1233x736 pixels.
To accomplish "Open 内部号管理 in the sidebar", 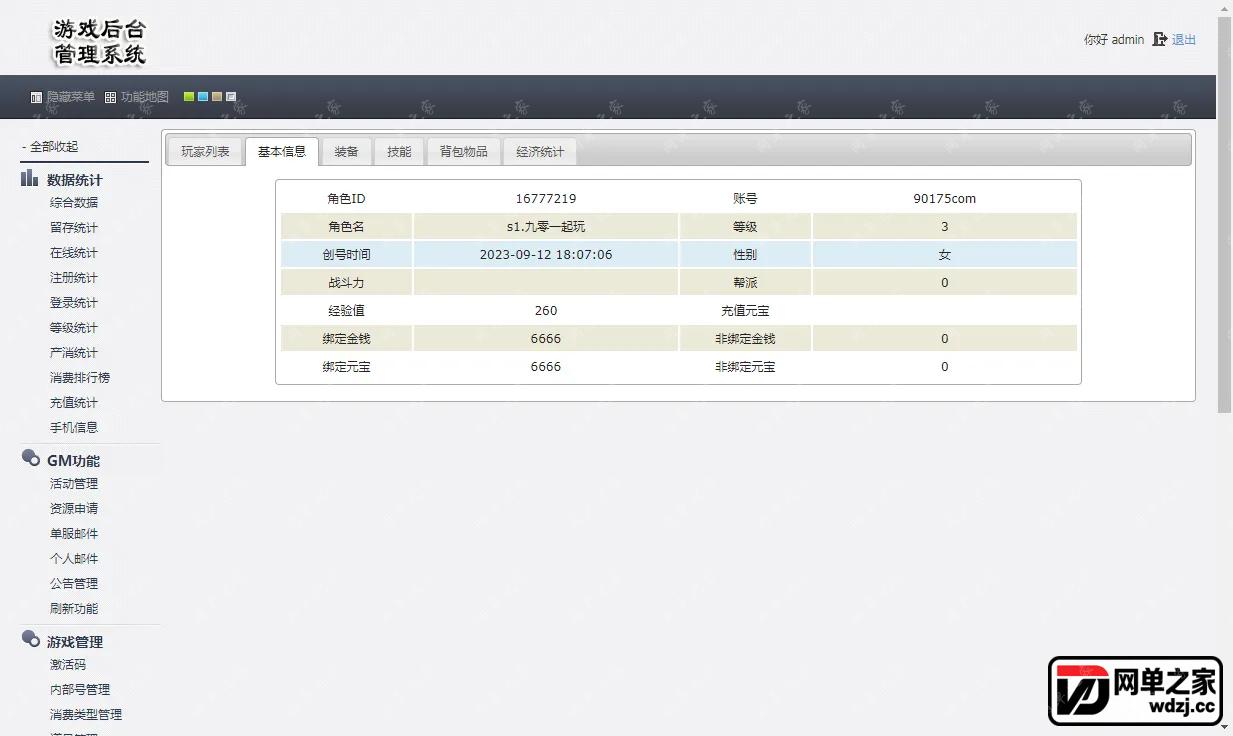I will click(80, 690).
